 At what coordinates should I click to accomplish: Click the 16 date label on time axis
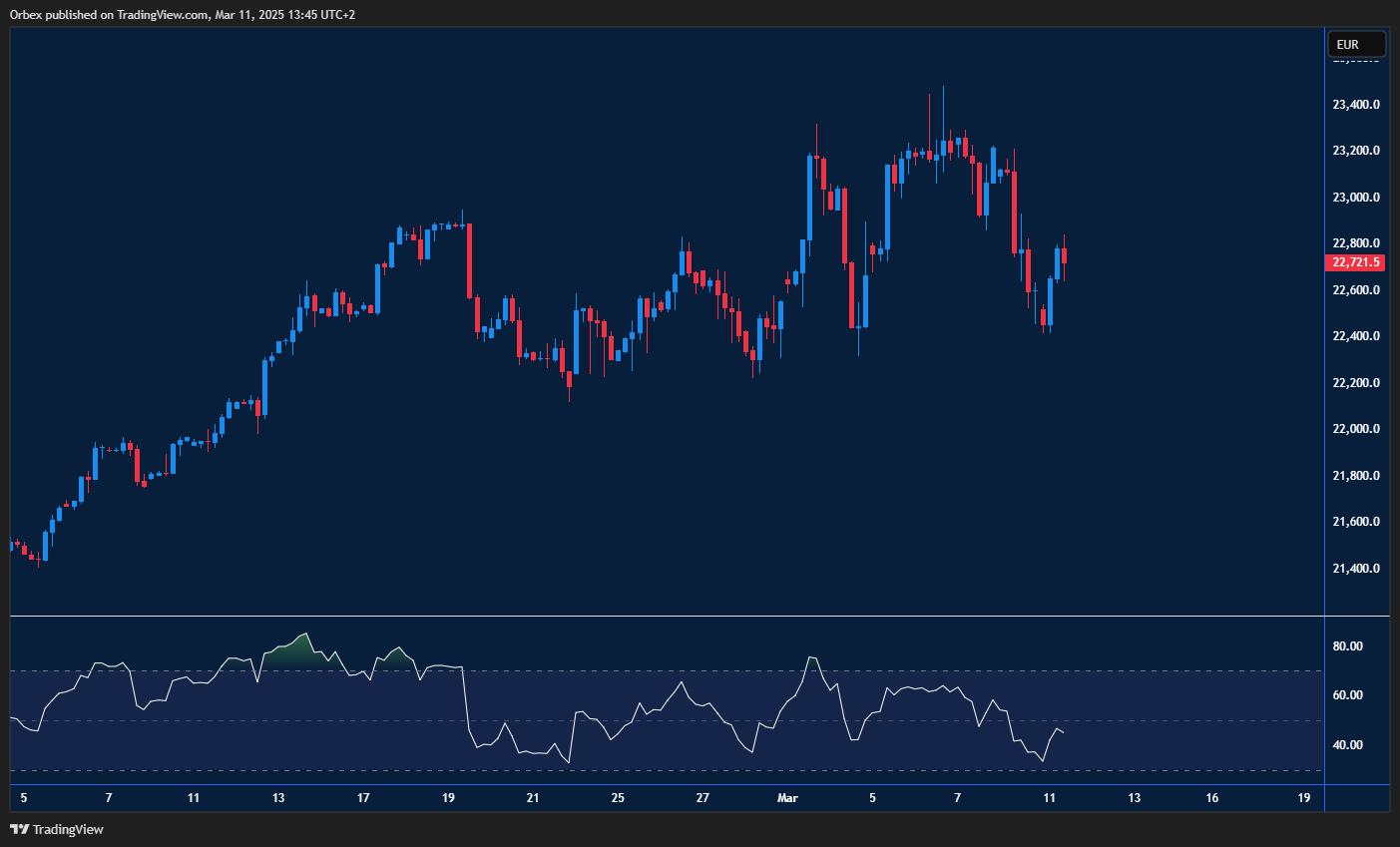1211,798
